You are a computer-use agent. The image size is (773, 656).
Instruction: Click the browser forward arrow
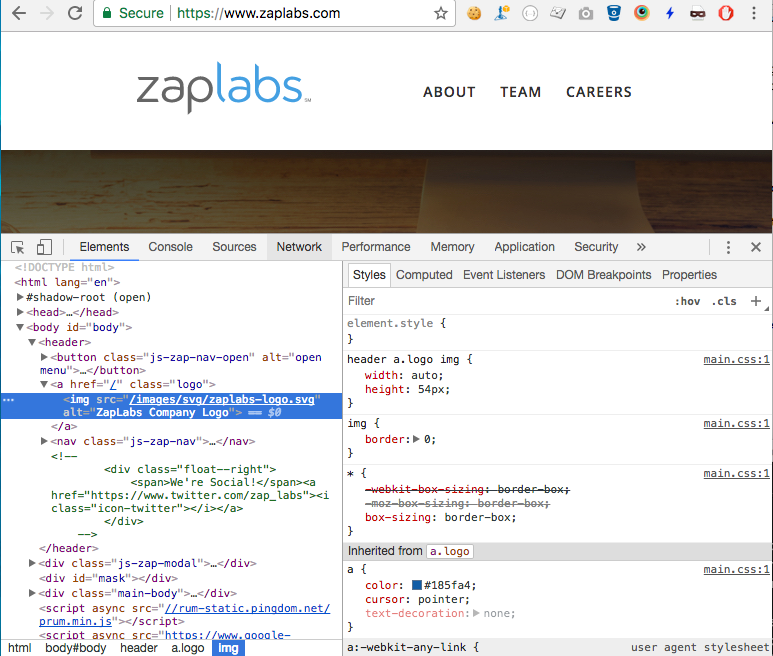[x=47, y=13]
